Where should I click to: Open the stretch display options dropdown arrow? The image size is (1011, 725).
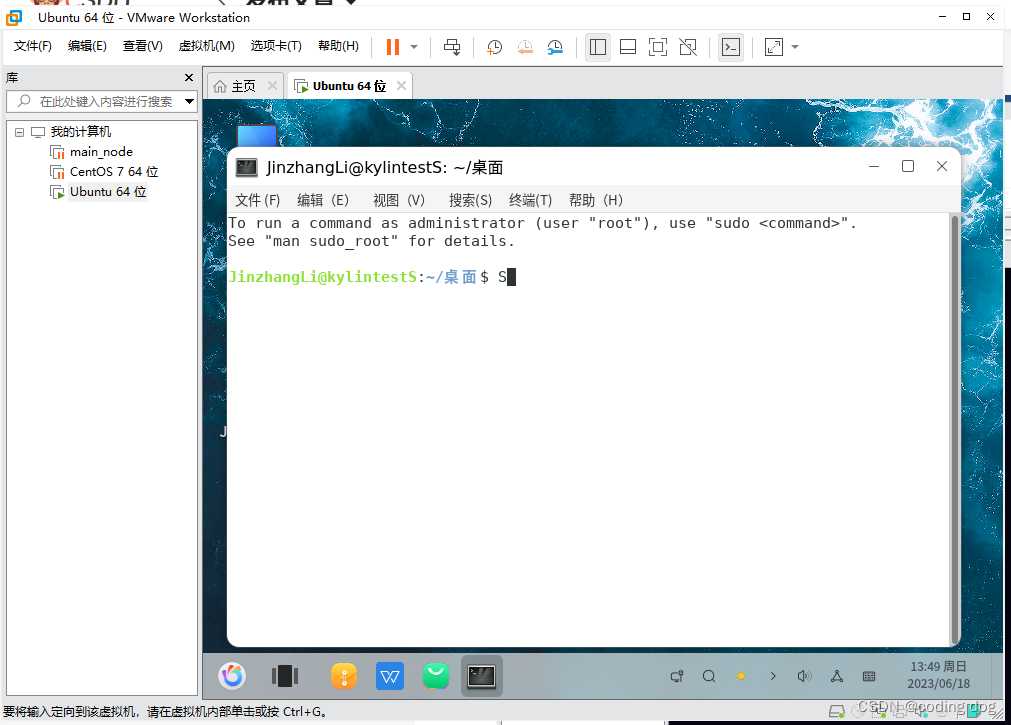point(795,46)
